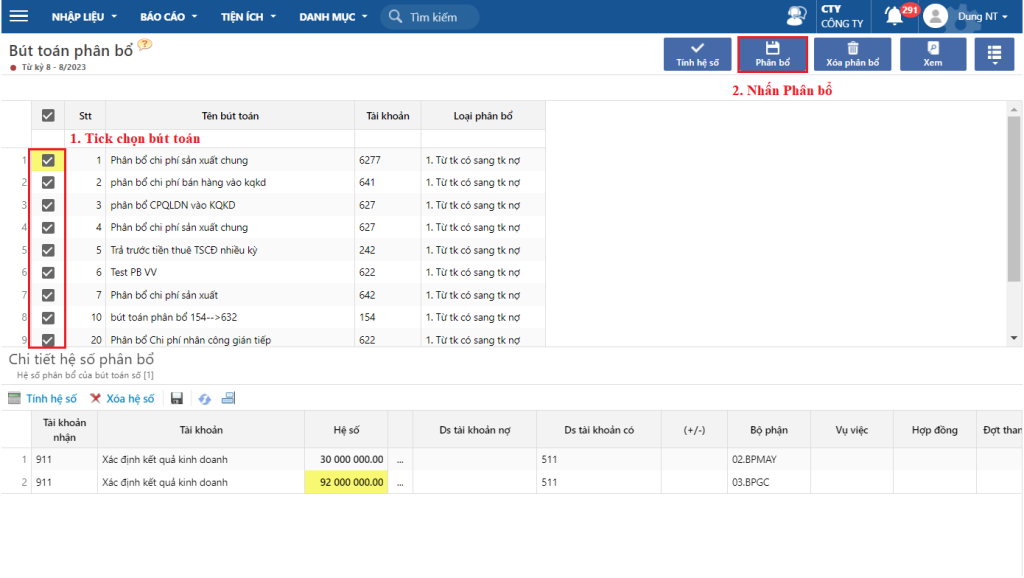Image resolution: width=1024 pixels, height=578 pixels.
Task: Expand the DANH MỤC menu
Action: click(333, 17)
